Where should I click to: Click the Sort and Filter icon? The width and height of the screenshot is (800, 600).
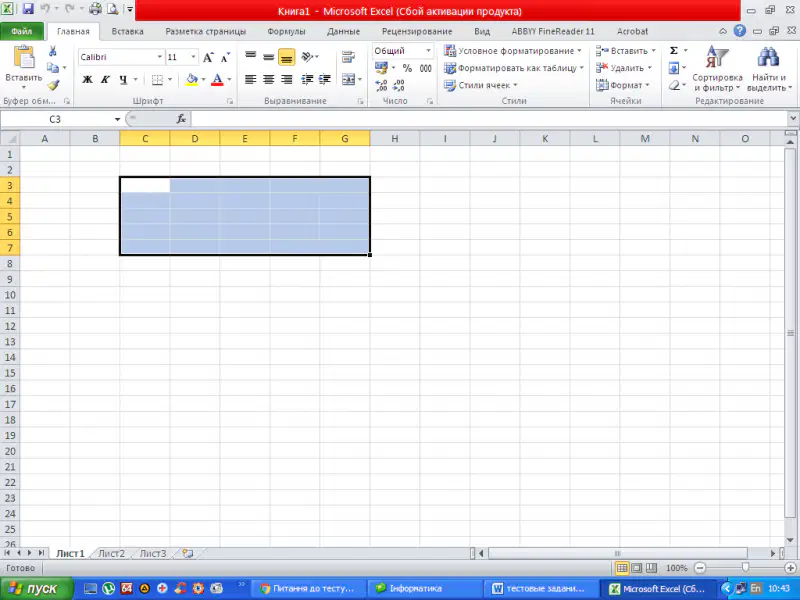tap(717, 68)
